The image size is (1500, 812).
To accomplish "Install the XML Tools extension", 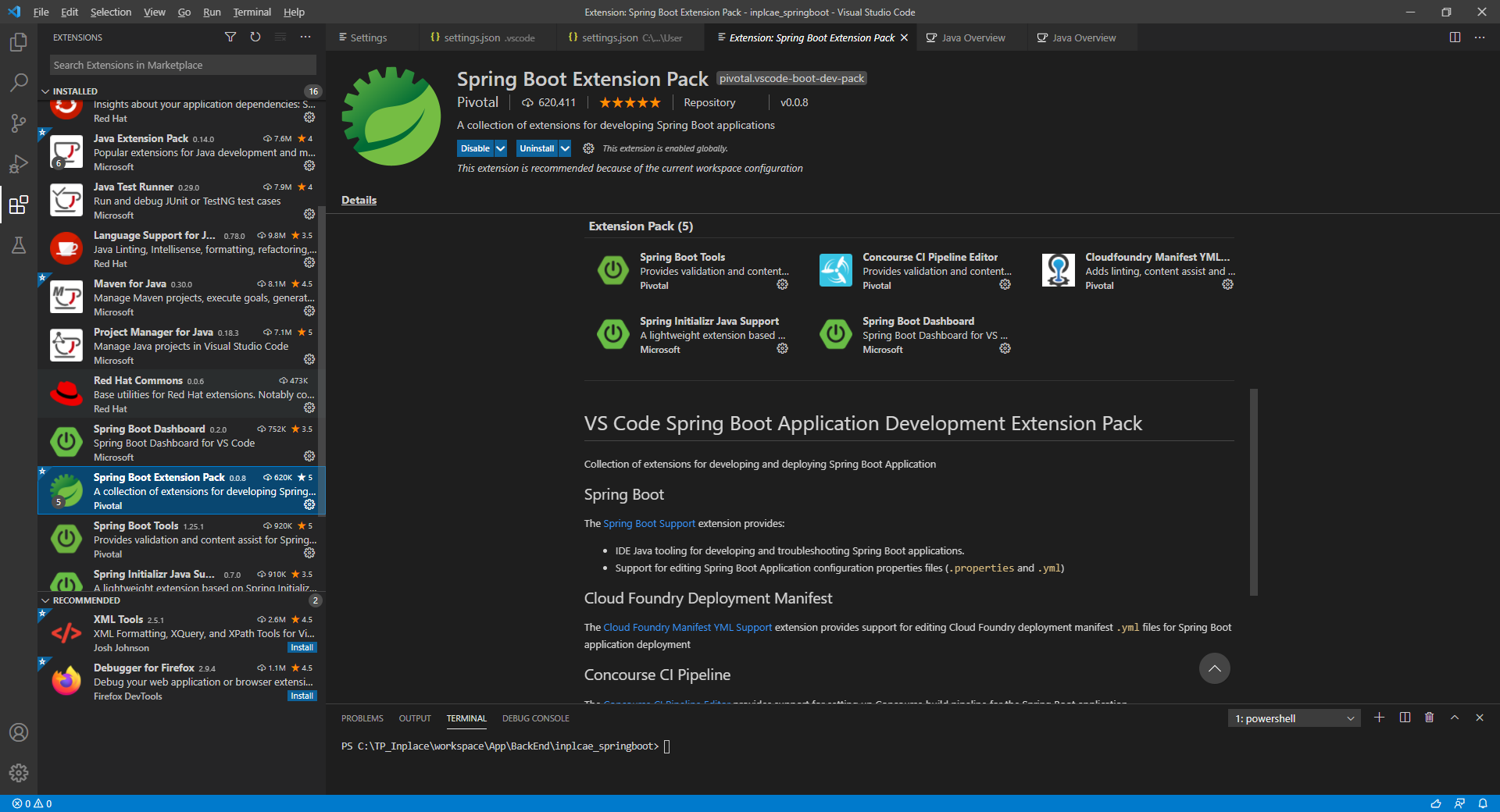I will 302,647.
